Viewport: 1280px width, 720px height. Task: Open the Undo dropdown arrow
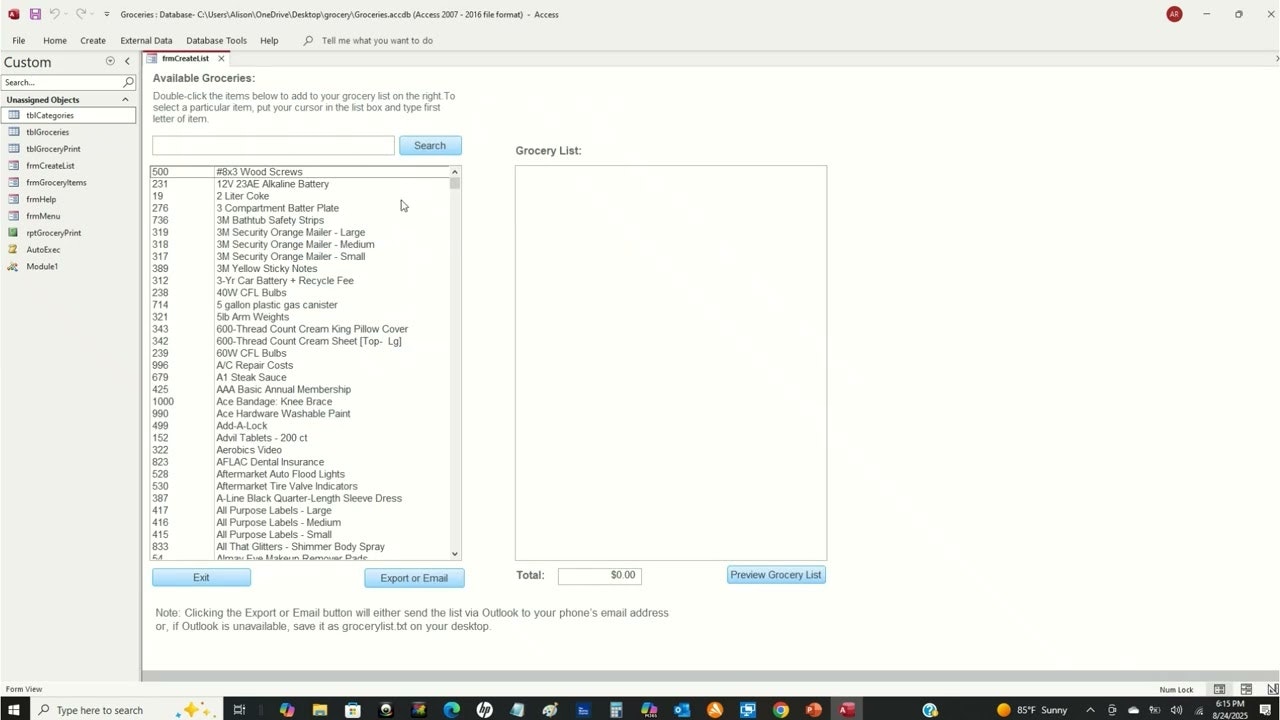pyautogui.click(x=68, y=14)
